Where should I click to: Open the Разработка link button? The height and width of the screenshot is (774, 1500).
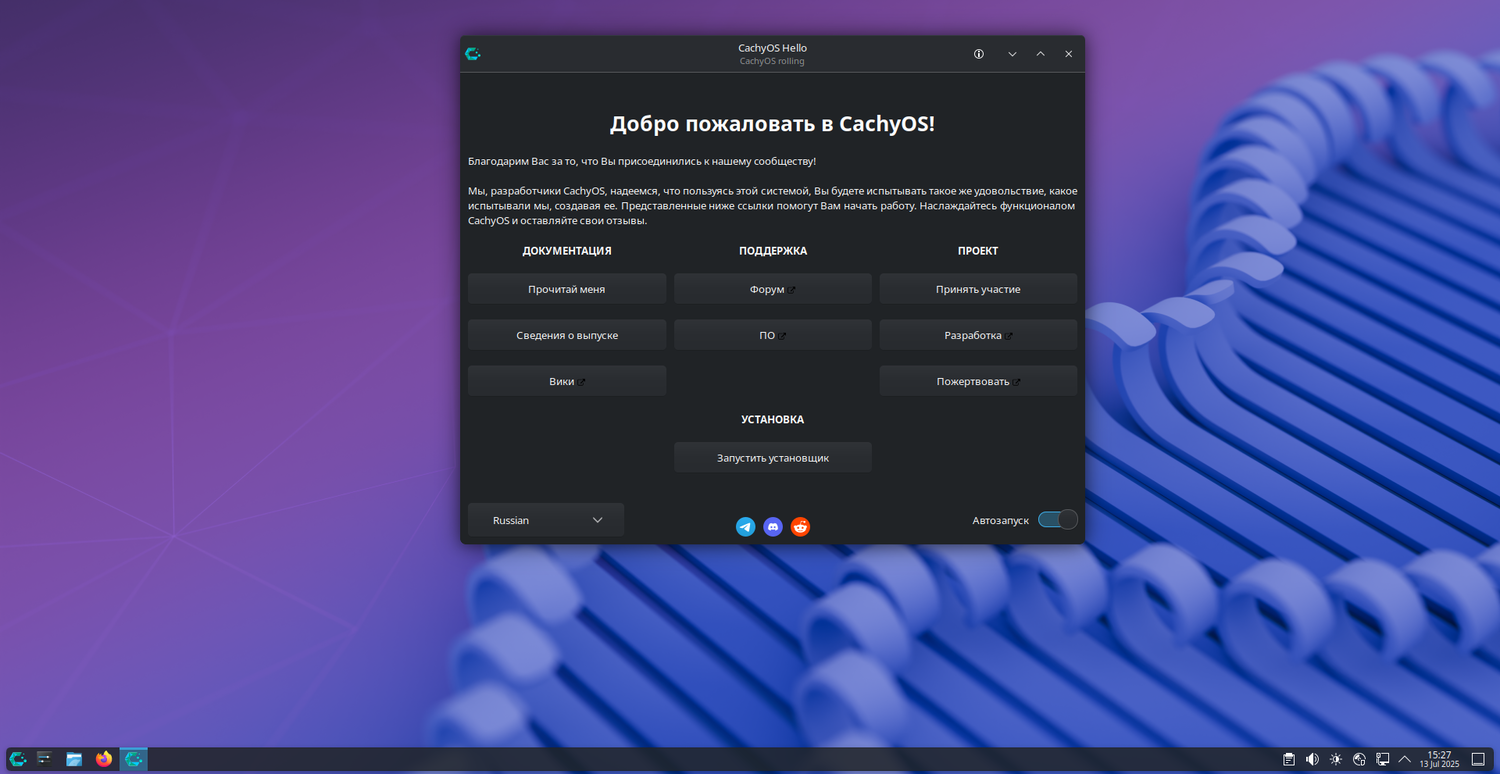click(978, 335)
